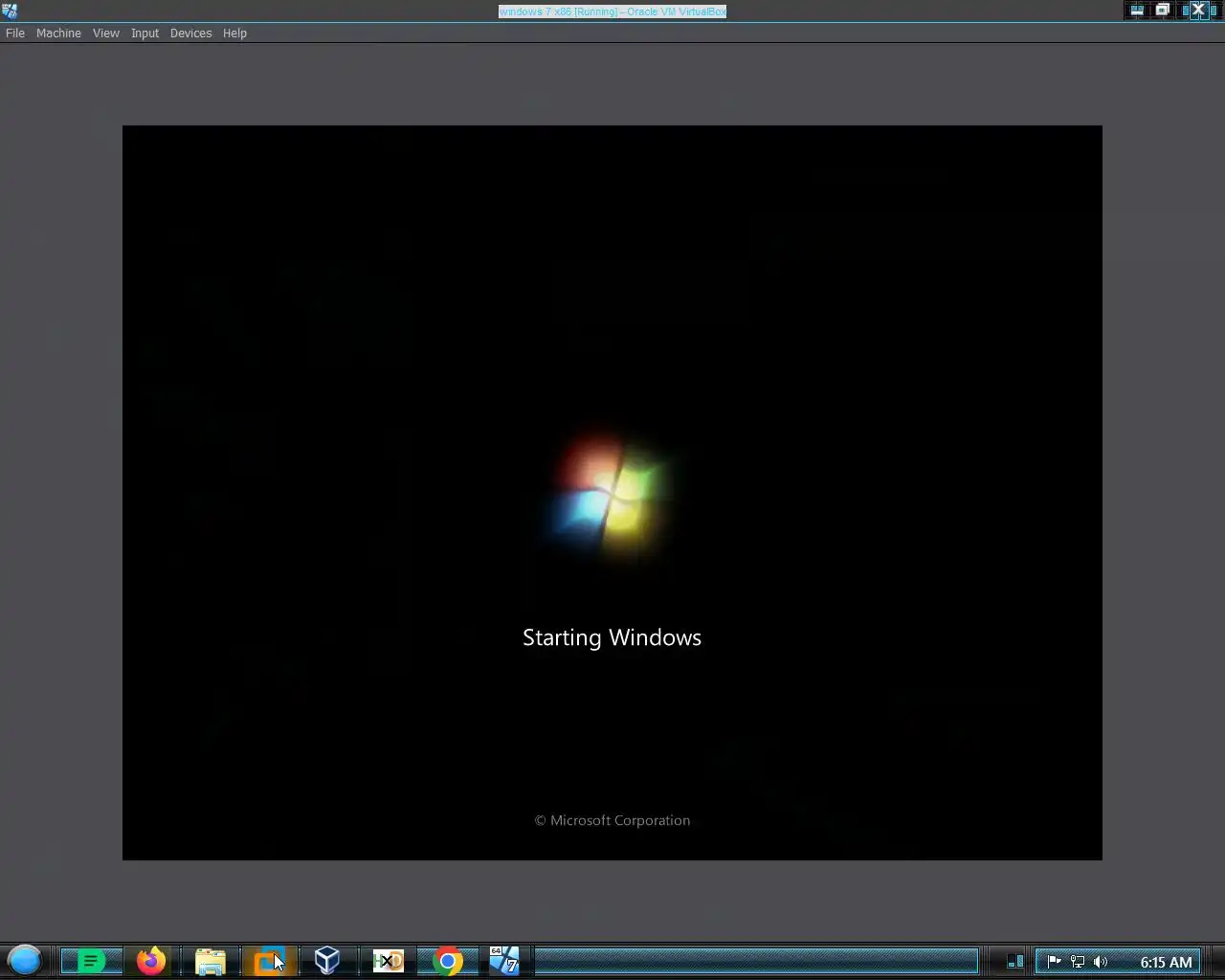This screenshot has height=980, width=1225.
Task: Open the Help menu
Action: pos(234,33)
